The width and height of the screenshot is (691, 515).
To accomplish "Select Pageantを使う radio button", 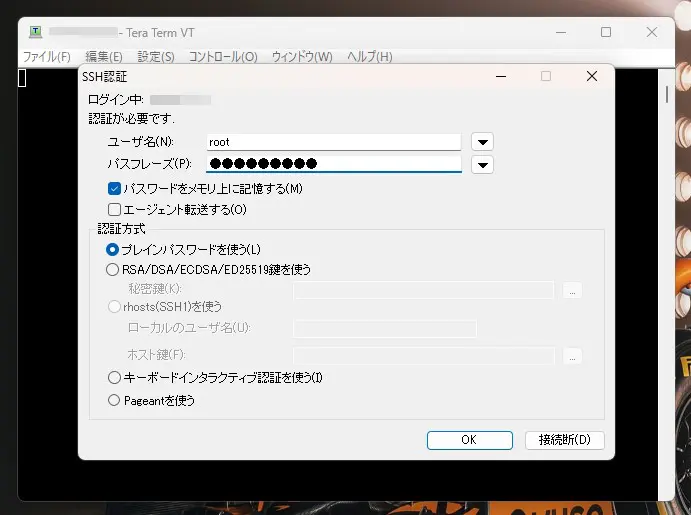I will click(113, 401).
